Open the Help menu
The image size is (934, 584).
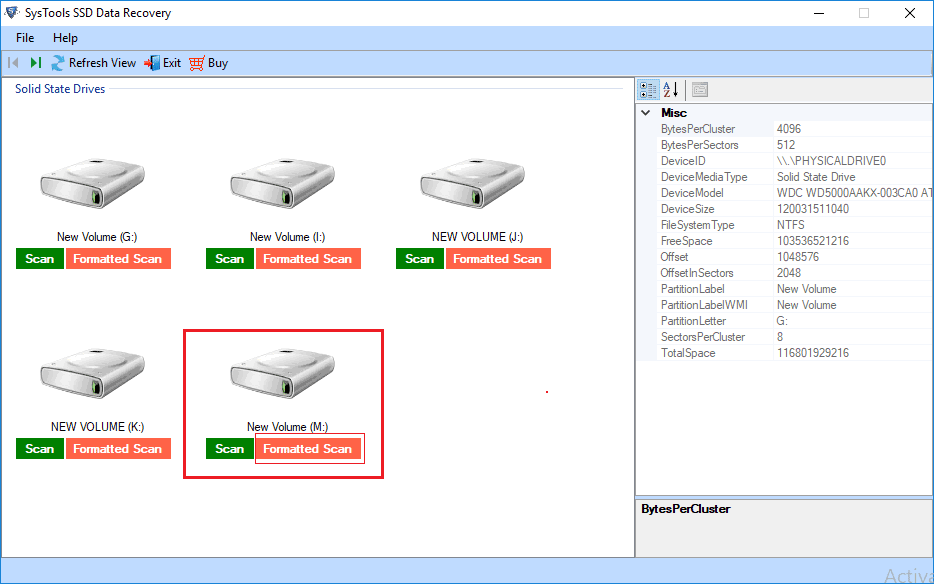coord(65,38)
